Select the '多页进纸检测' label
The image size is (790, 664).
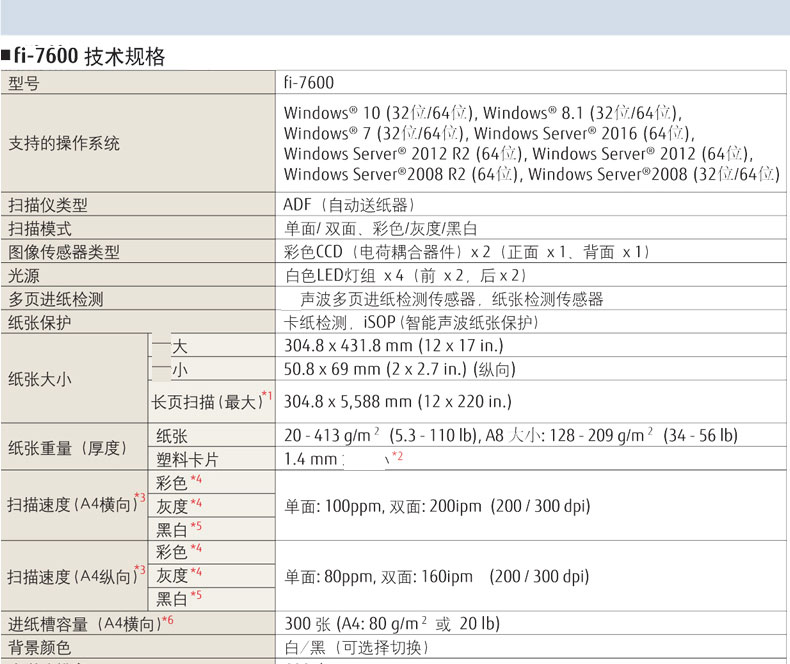coord(56,299)
